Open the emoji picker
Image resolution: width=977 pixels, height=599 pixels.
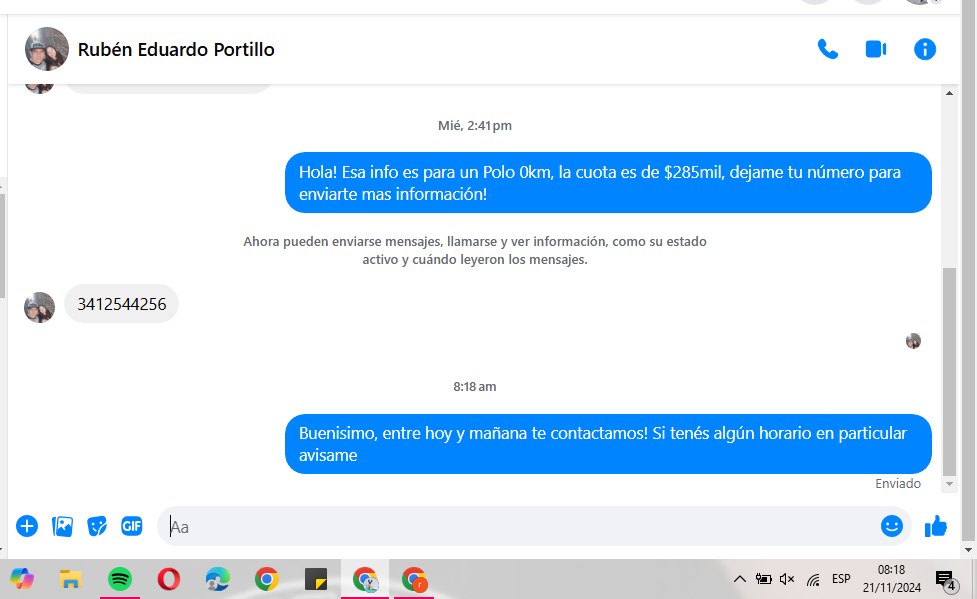pos(892,526)
